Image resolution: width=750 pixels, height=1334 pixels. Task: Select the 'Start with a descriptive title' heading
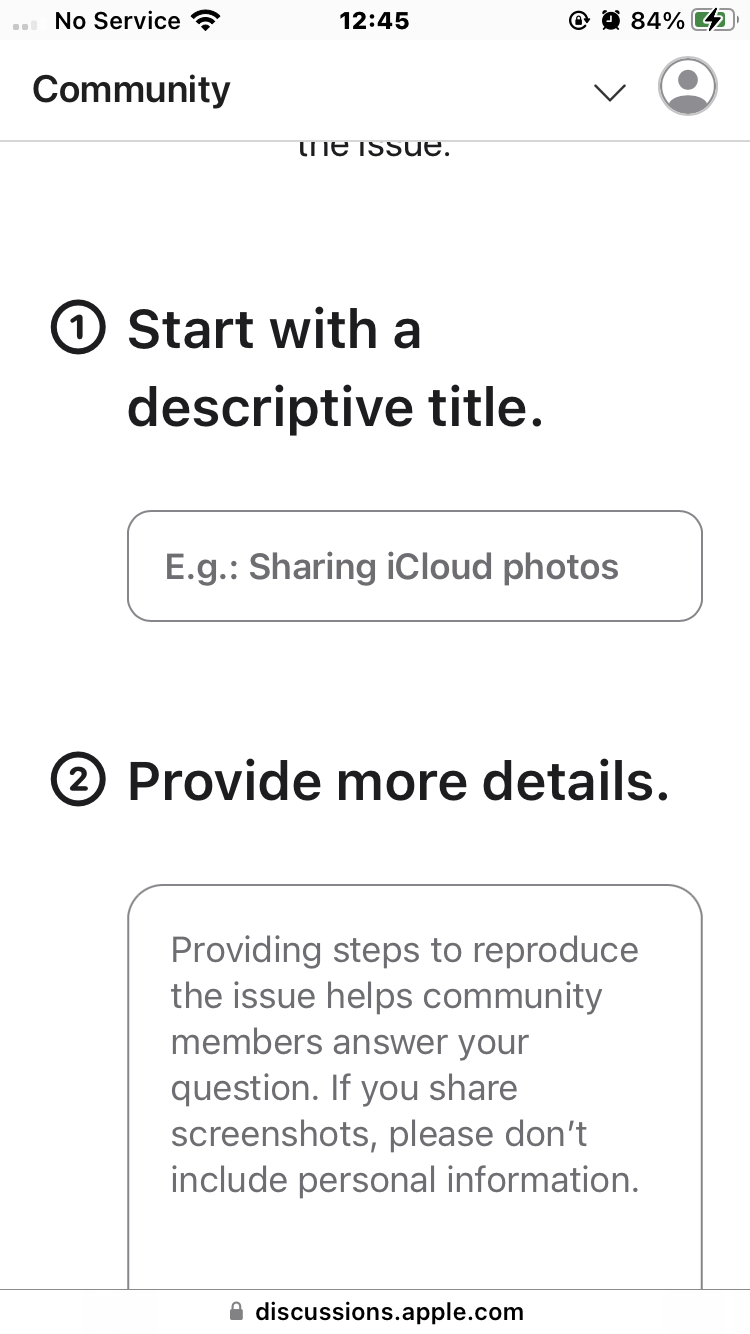click(x=335, y=369)
